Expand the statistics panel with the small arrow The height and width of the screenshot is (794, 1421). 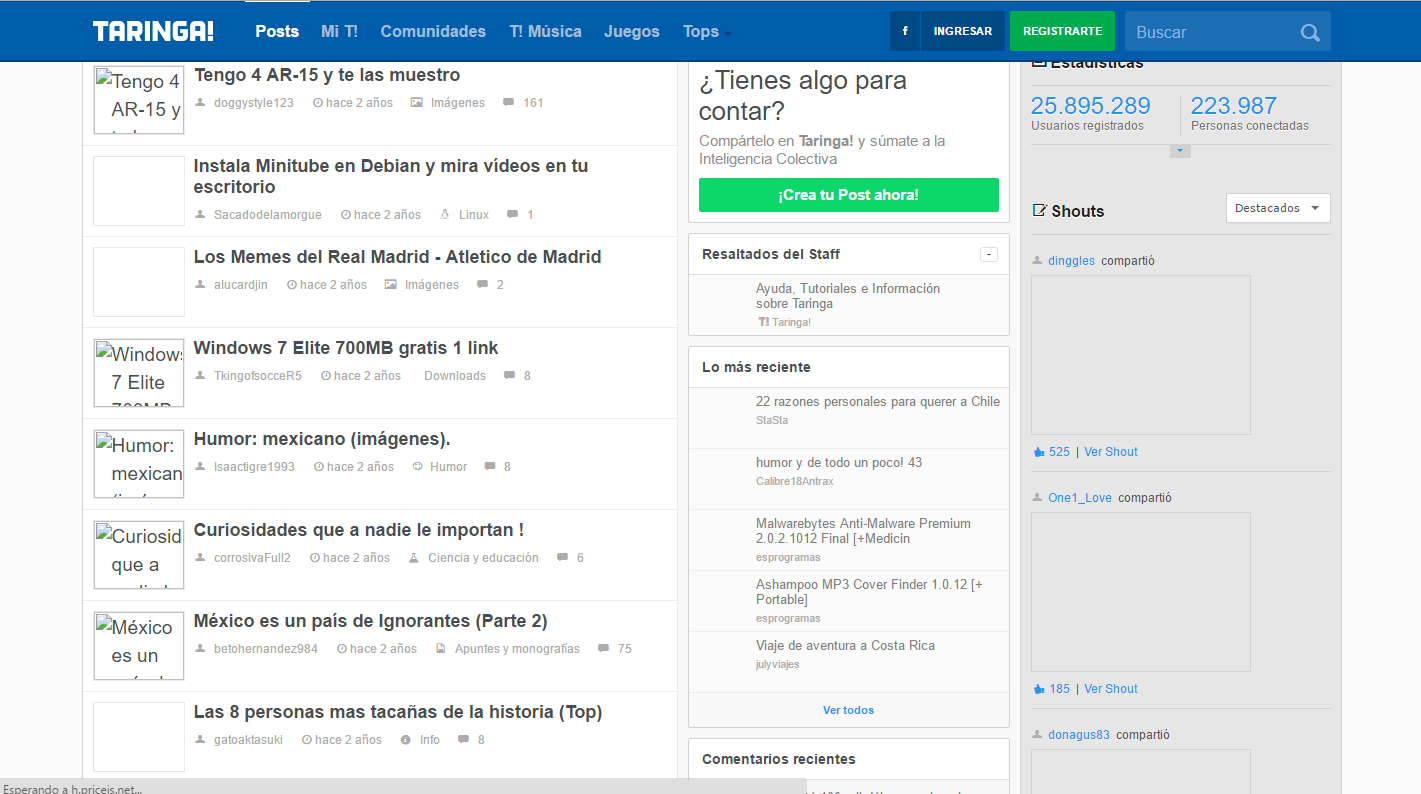click(1180, 151)
